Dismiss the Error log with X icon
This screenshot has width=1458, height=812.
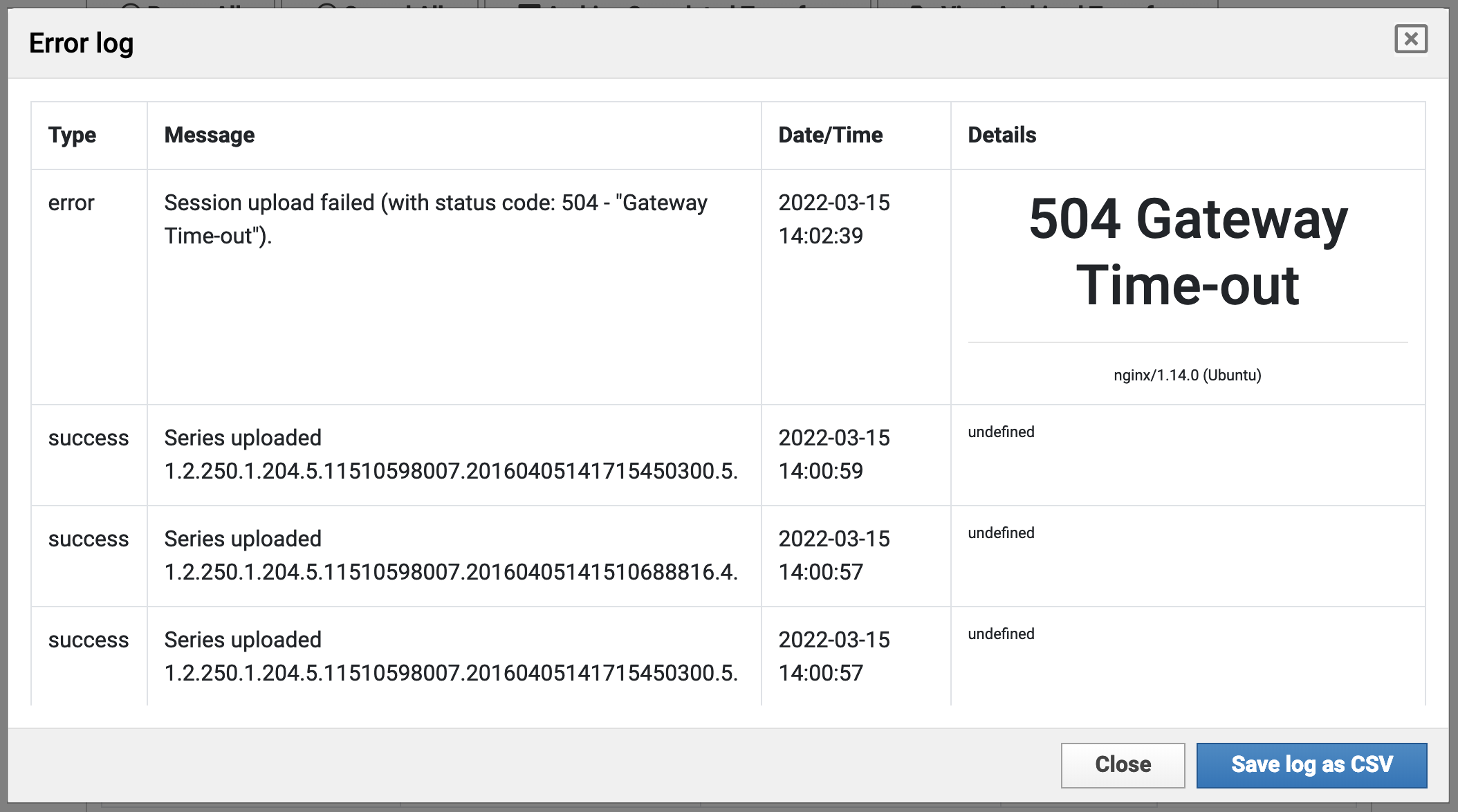1411,39
